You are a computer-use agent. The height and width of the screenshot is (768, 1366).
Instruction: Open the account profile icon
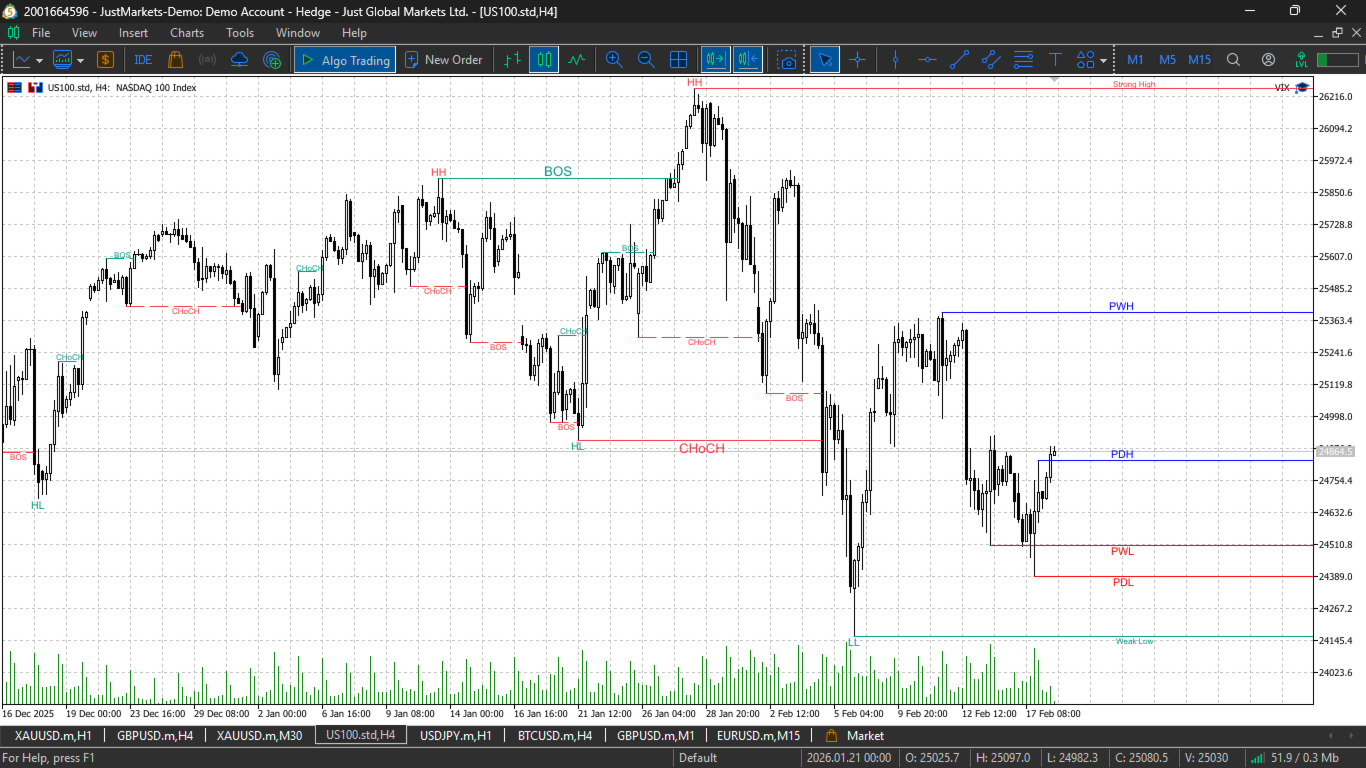point(1268,60)
